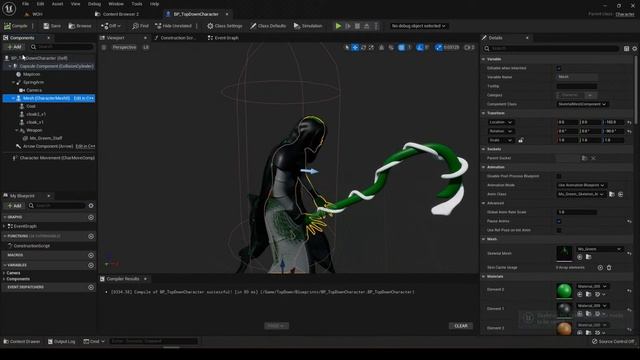Save the blueprint with Save icon
640x360 pixels.
[46, 26]
